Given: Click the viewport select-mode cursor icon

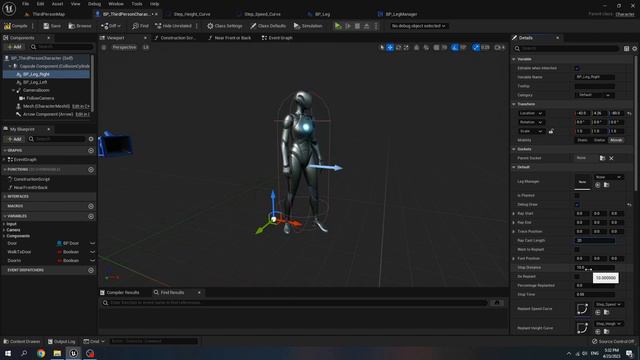Looking at the screenshot, I should click(382, 47).
